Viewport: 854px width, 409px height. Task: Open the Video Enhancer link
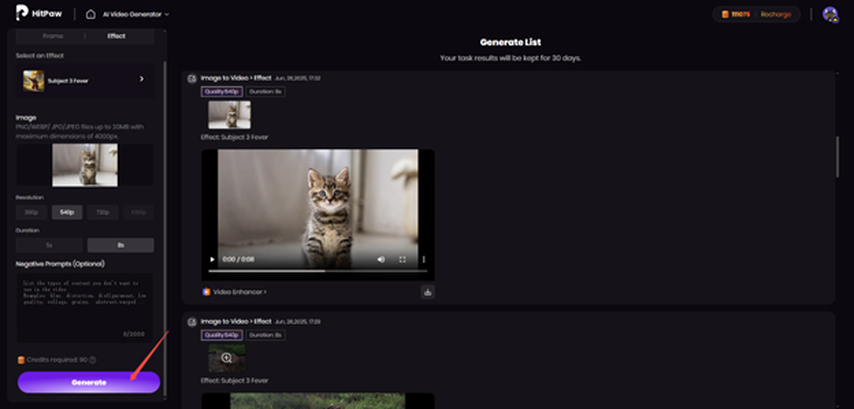pos(239,292)
